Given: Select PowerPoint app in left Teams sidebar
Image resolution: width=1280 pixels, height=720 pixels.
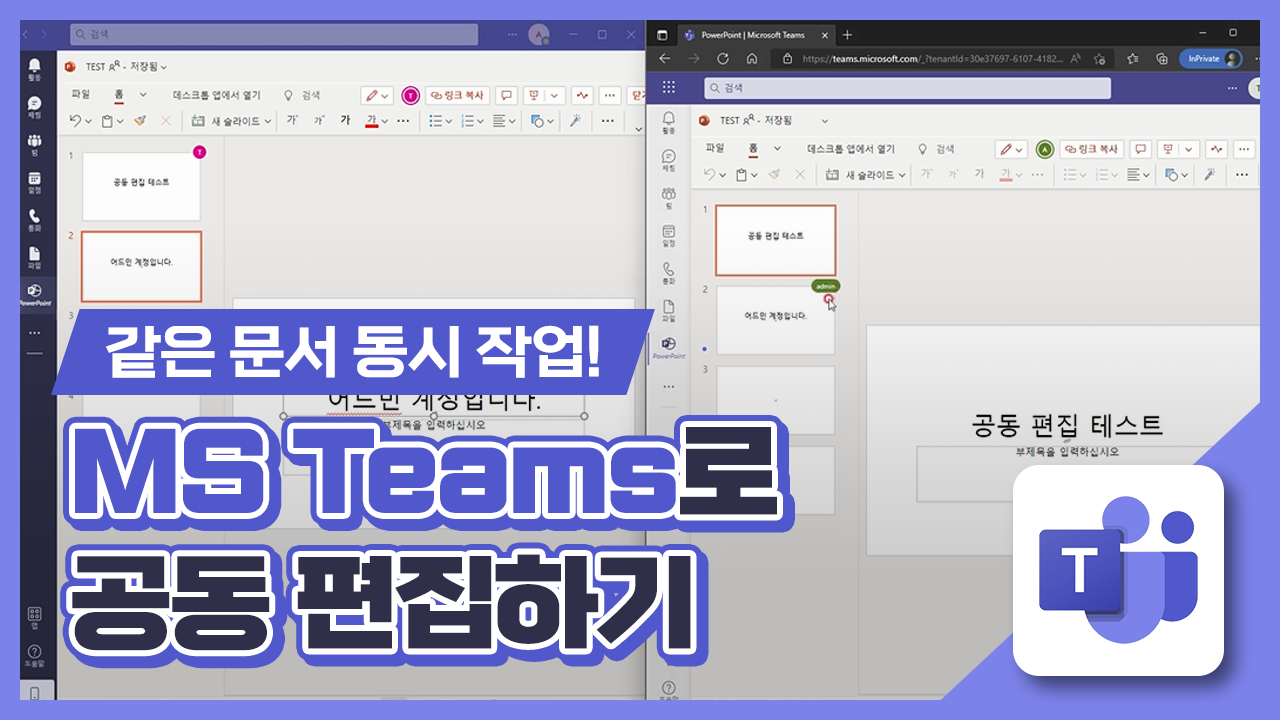Looking at the screenshot, I should click(x=35, y=294).
